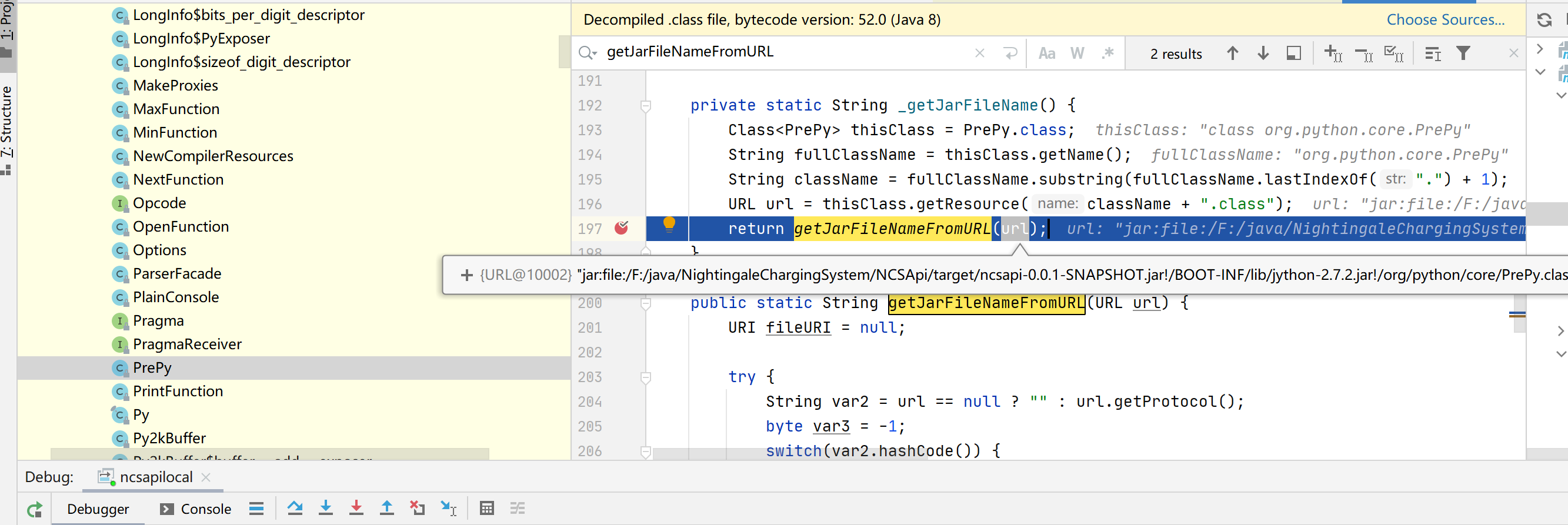This screenshot has height=525, width=1568.
Task: Switch to the Console tab
Action: coord(195,509)
